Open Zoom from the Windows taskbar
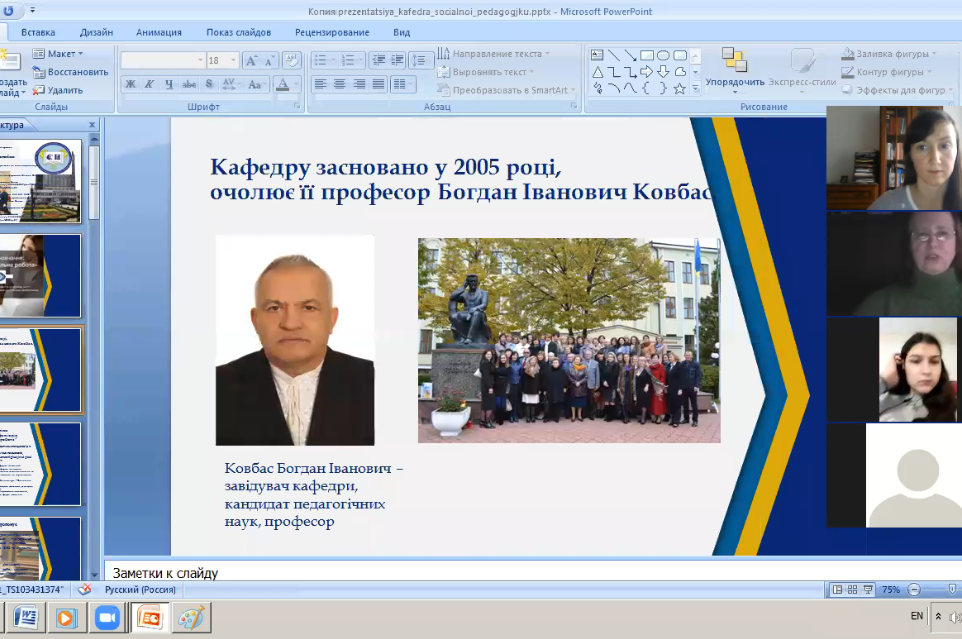This screenshot has width=962, height=639. [107, 618]
